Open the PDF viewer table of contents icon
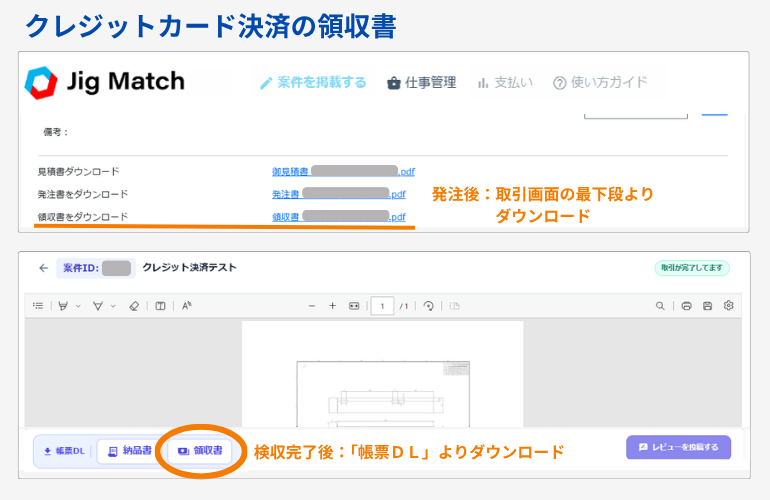The width and height of the screenshot is (770, 500). coord(38,306)
